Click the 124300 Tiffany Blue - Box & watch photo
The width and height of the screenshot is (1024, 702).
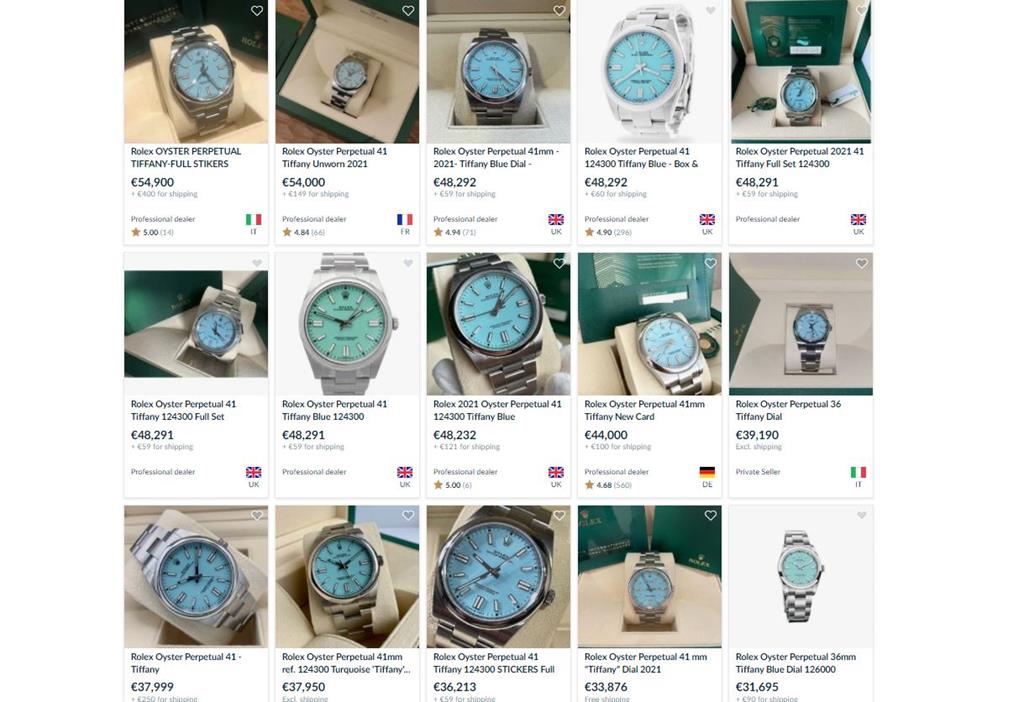(x=650, y=71)
